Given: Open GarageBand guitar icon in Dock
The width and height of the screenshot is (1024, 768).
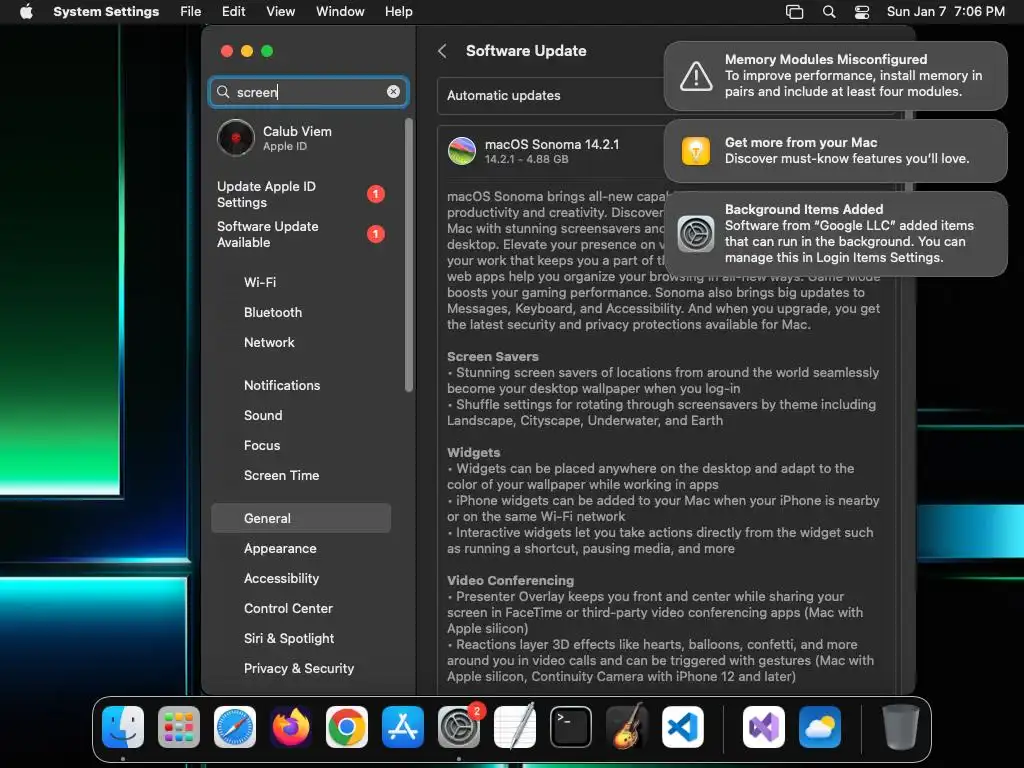Looking at the screenshot, I should pyautogui.click(x=627, y=727).
